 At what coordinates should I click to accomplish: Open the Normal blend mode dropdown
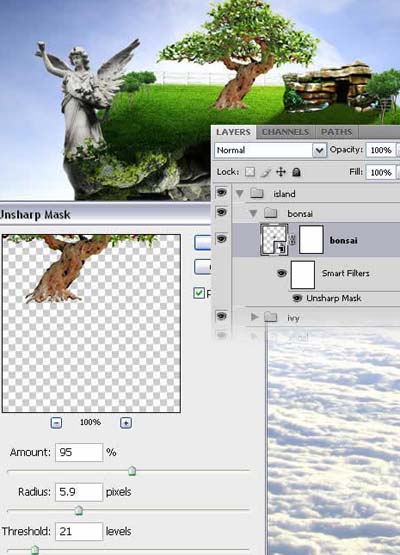click(270, 150)
